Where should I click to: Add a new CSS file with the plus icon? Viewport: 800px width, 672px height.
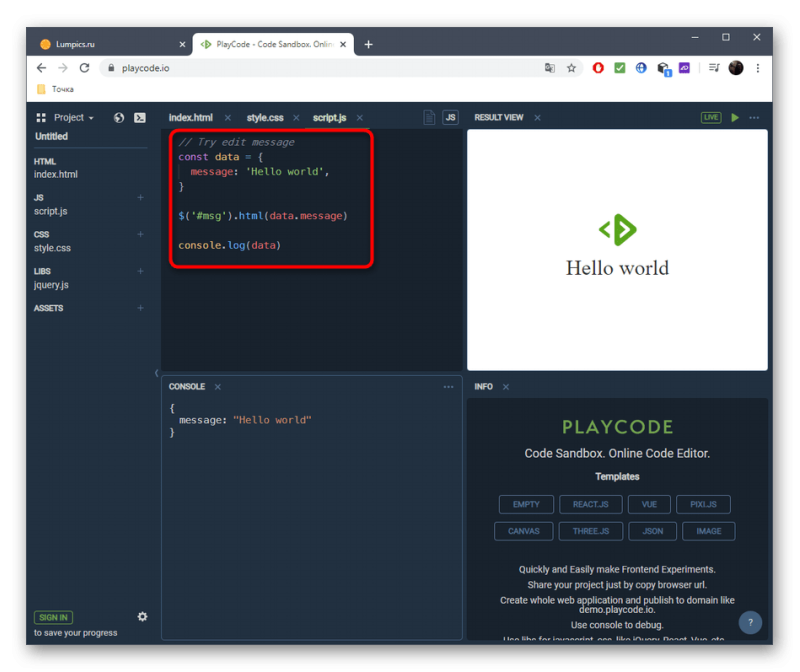[x=140, y=234]
